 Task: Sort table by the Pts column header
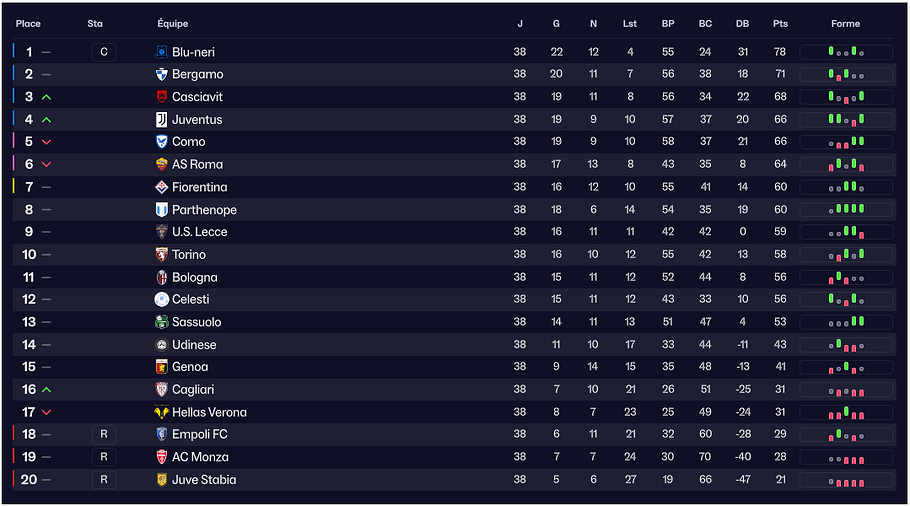click(x=780, y=24)
